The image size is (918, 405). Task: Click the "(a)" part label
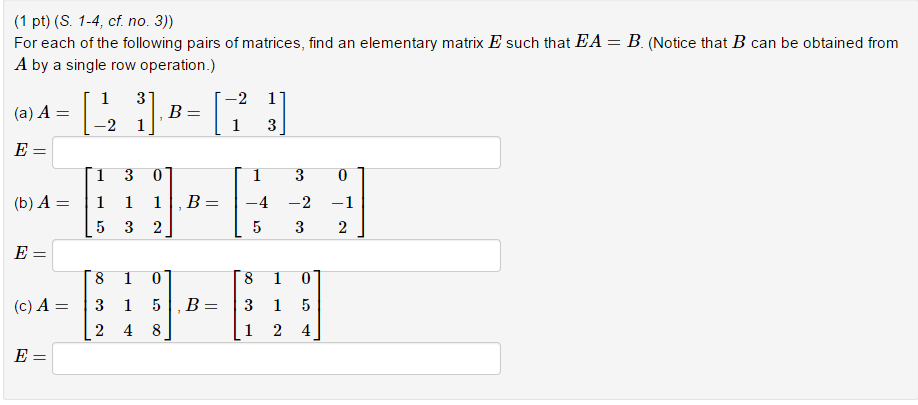coord(23,113)
